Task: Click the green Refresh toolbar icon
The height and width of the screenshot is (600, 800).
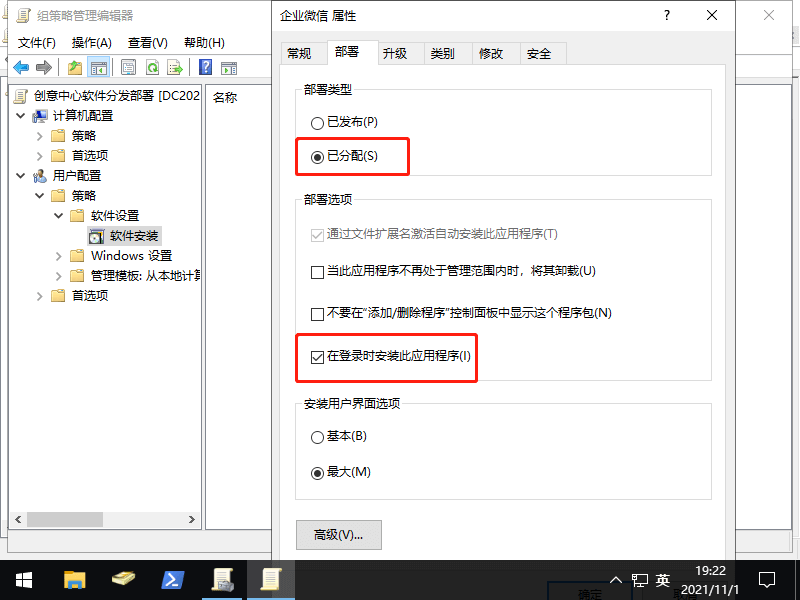Action: [152, 67]
